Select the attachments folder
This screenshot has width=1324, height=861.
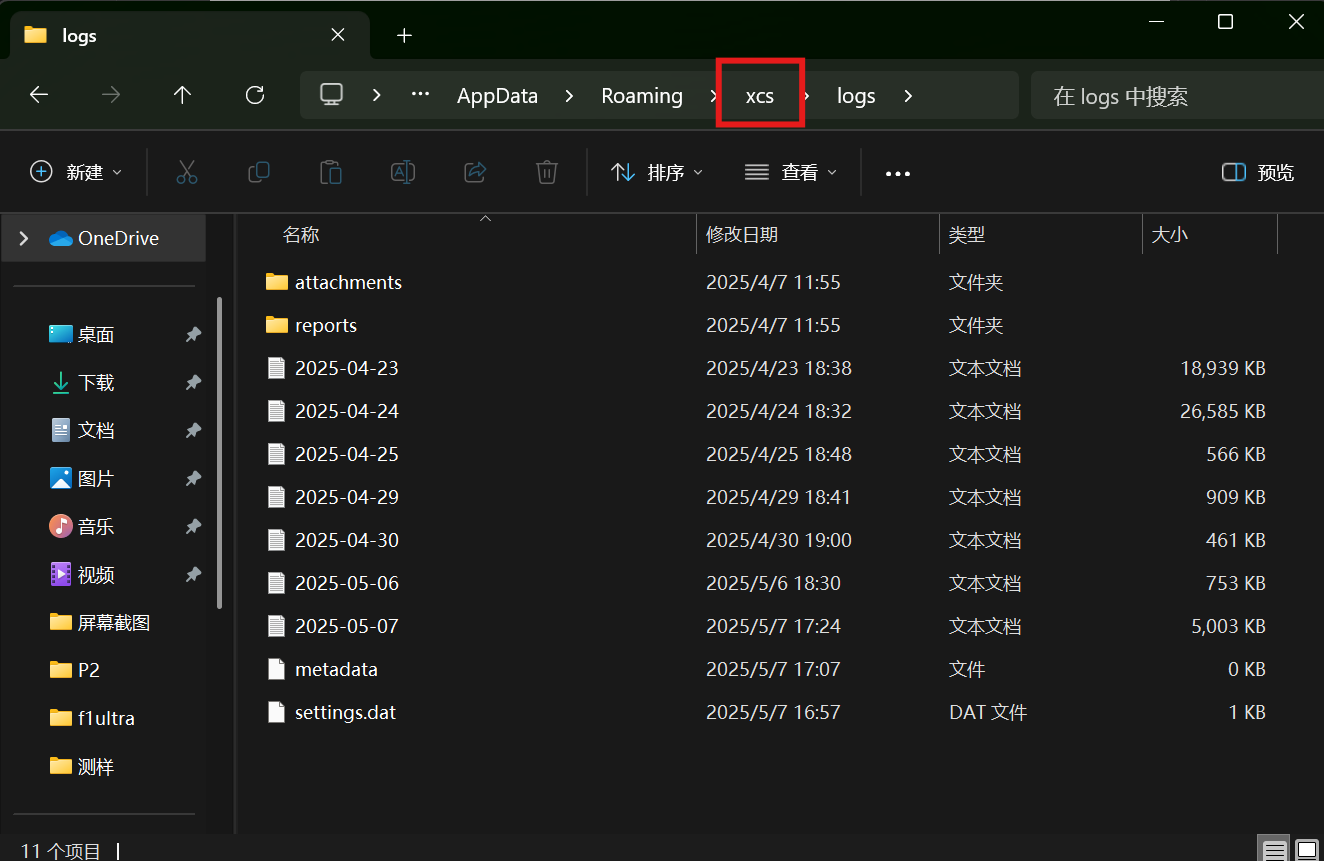tap(348, 282)
